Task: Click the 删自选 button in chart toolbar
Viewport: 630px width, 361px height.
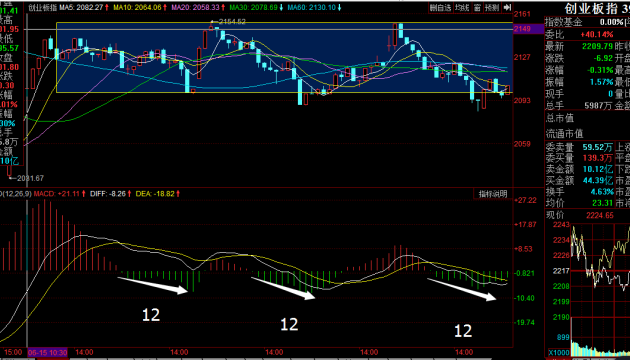Action: click(x=441, y=8)
